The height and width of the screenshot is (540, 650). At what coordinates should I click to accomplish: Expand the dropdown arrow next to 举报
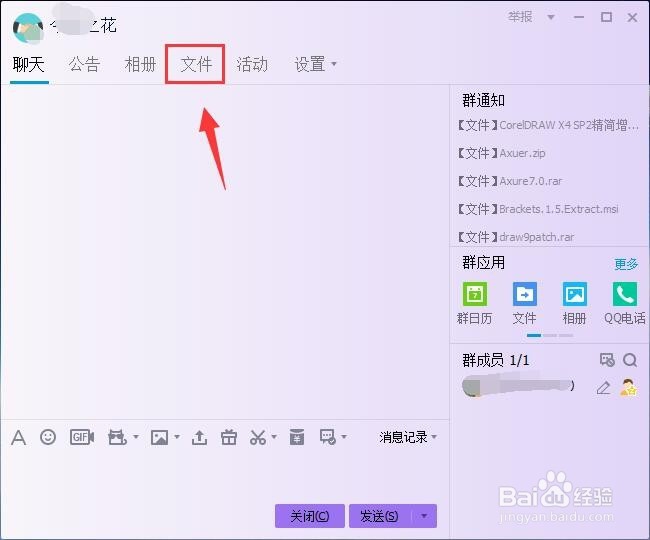coord(551,17)
